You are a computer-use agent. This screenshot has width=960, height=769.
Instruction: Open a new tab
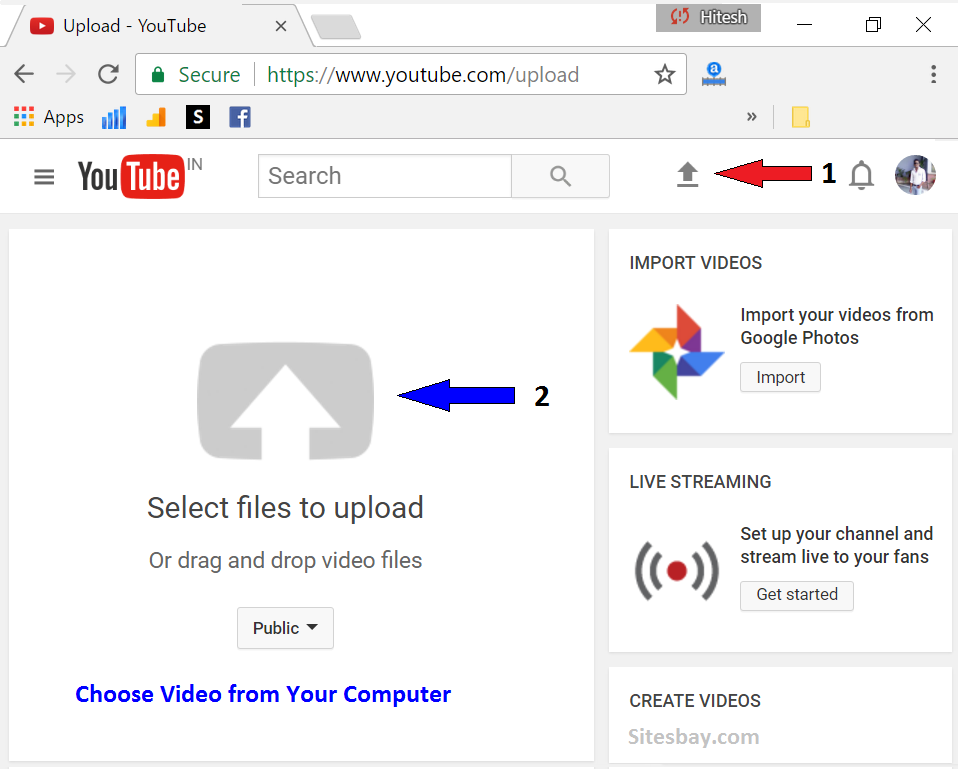[336, 28]
